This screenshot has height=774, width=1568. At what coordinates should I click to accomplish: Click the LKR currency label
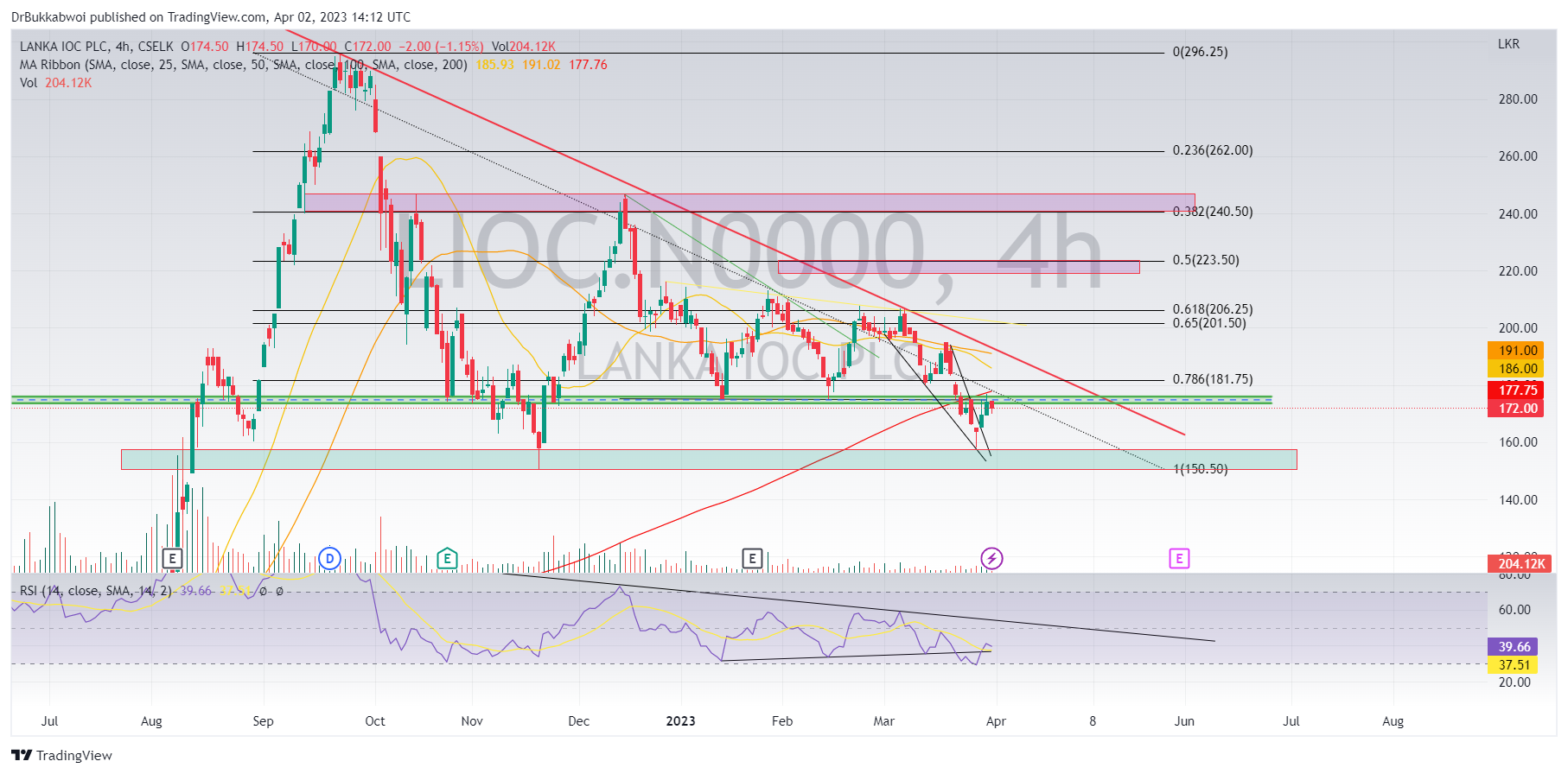coord(1508,44)
